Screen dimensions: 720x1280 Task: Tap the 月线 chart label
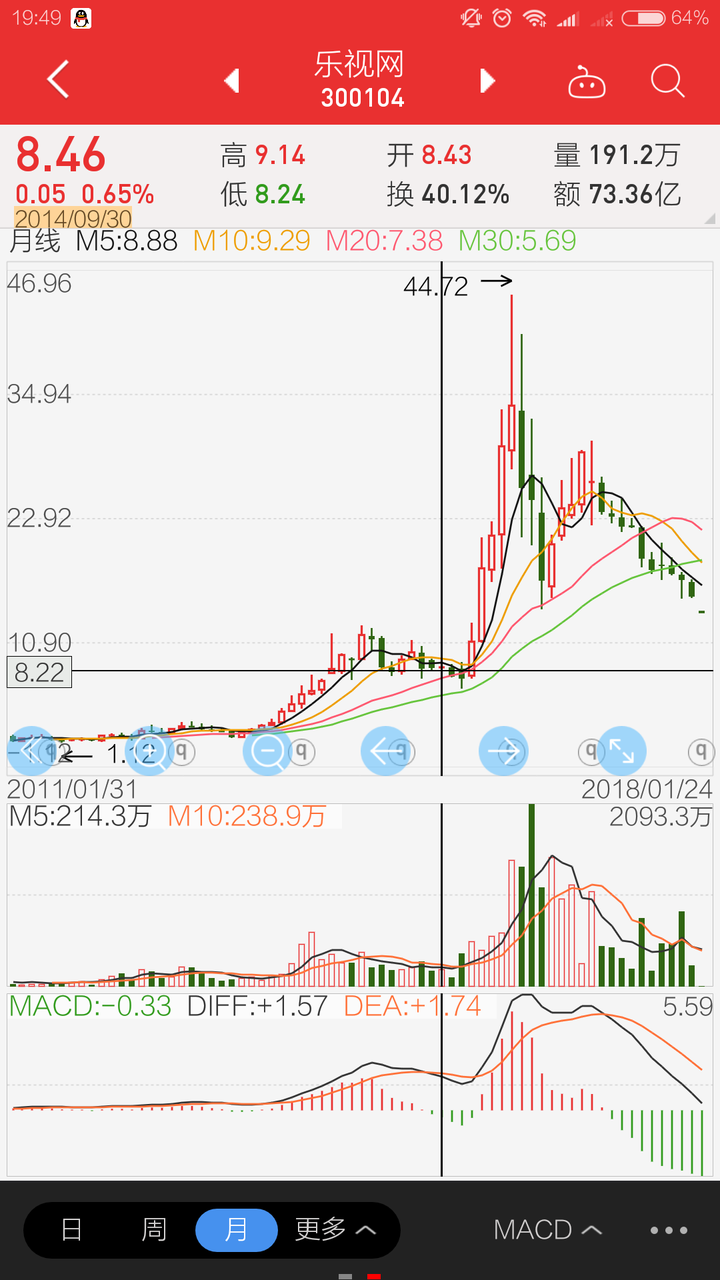coord(35,241)
